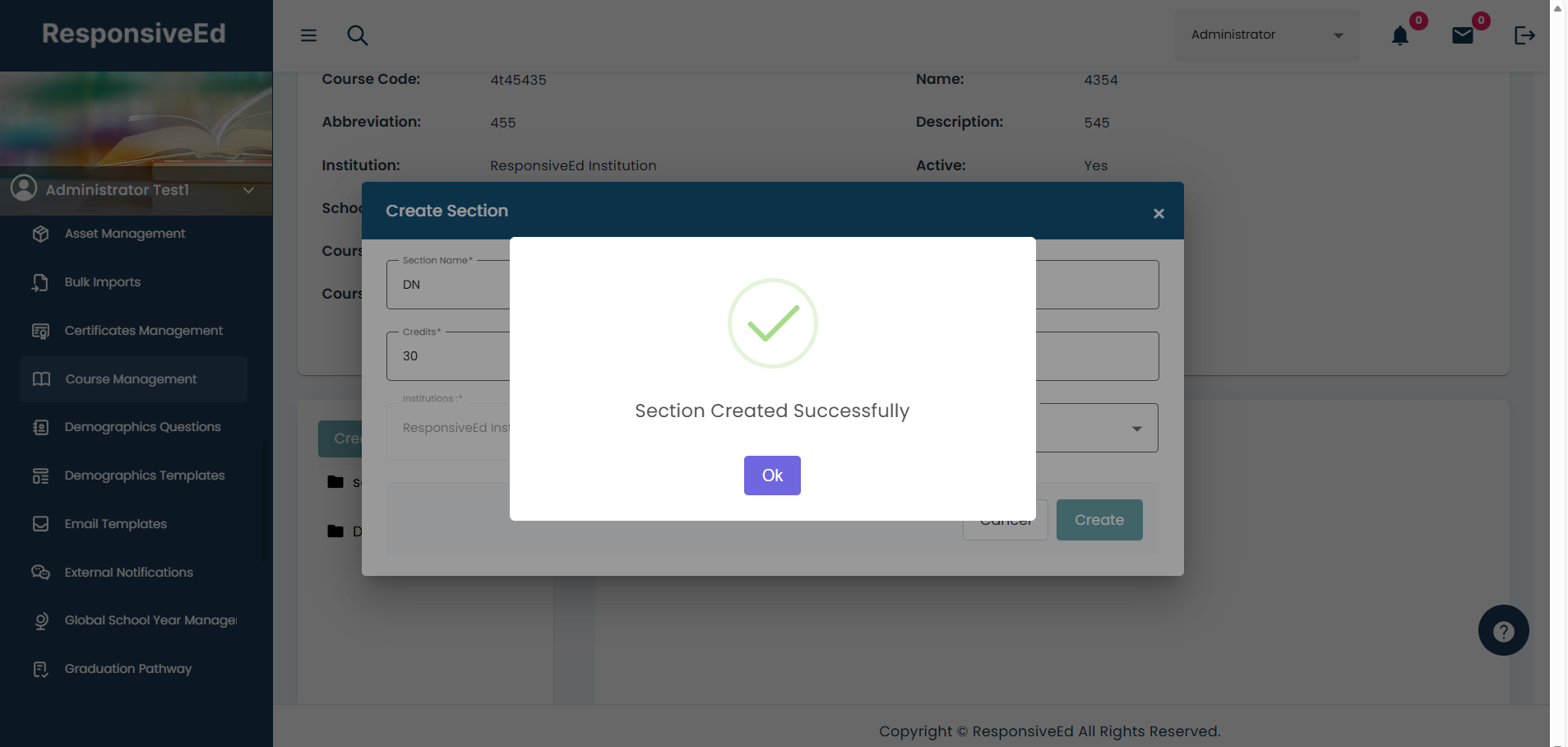Click the External Notifications icon
Image resolution: width=1568 pixels, height=747 pixels.
tap(40, 573)
